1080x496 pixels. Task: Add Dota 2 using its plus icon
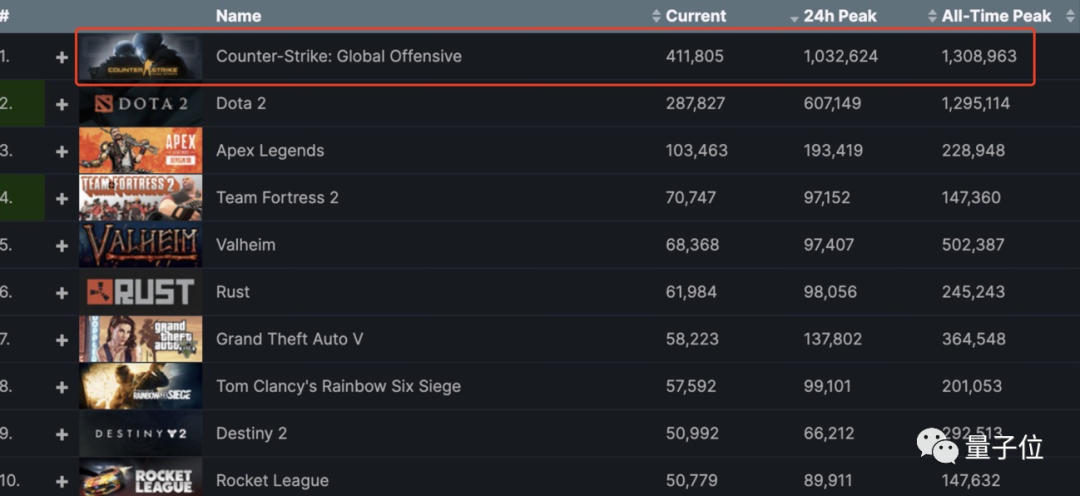[62, 104]
